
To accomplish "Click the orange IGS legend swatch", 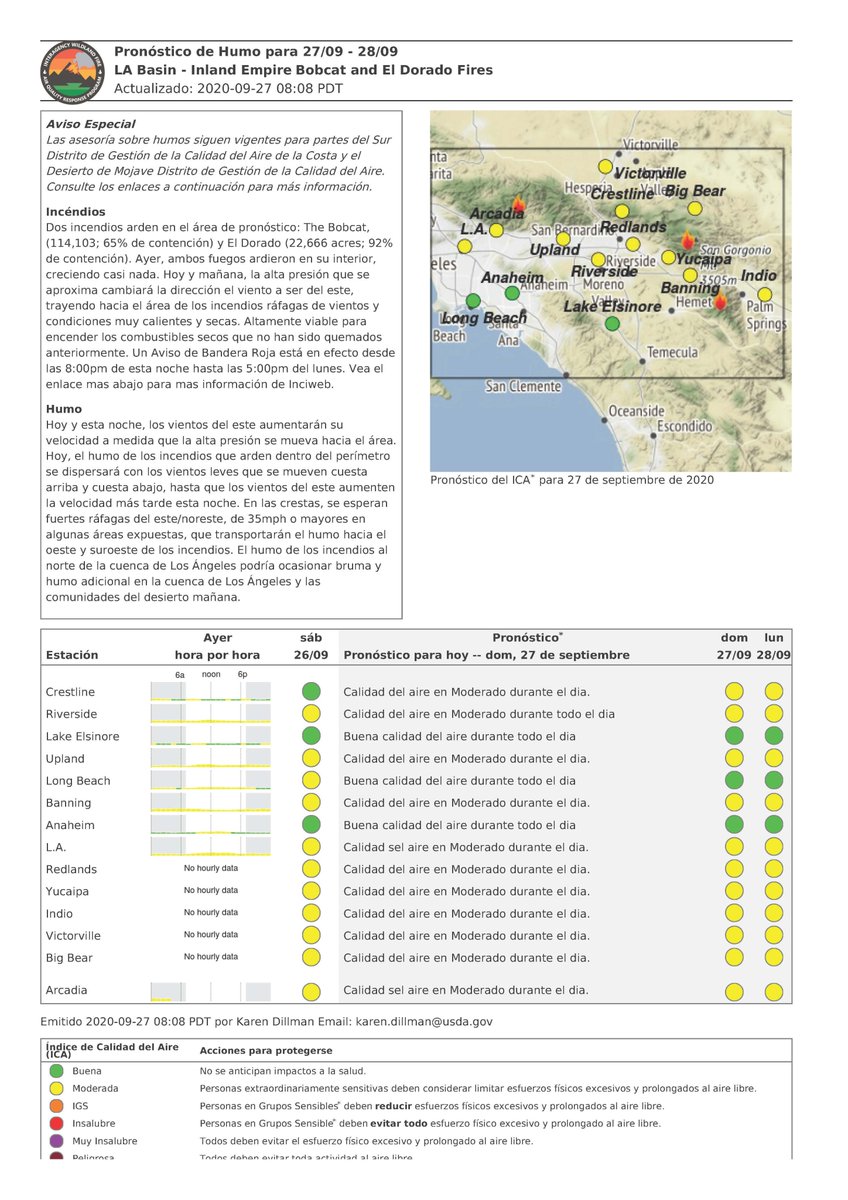I will pyautogui.click(x=57, y=1106).
